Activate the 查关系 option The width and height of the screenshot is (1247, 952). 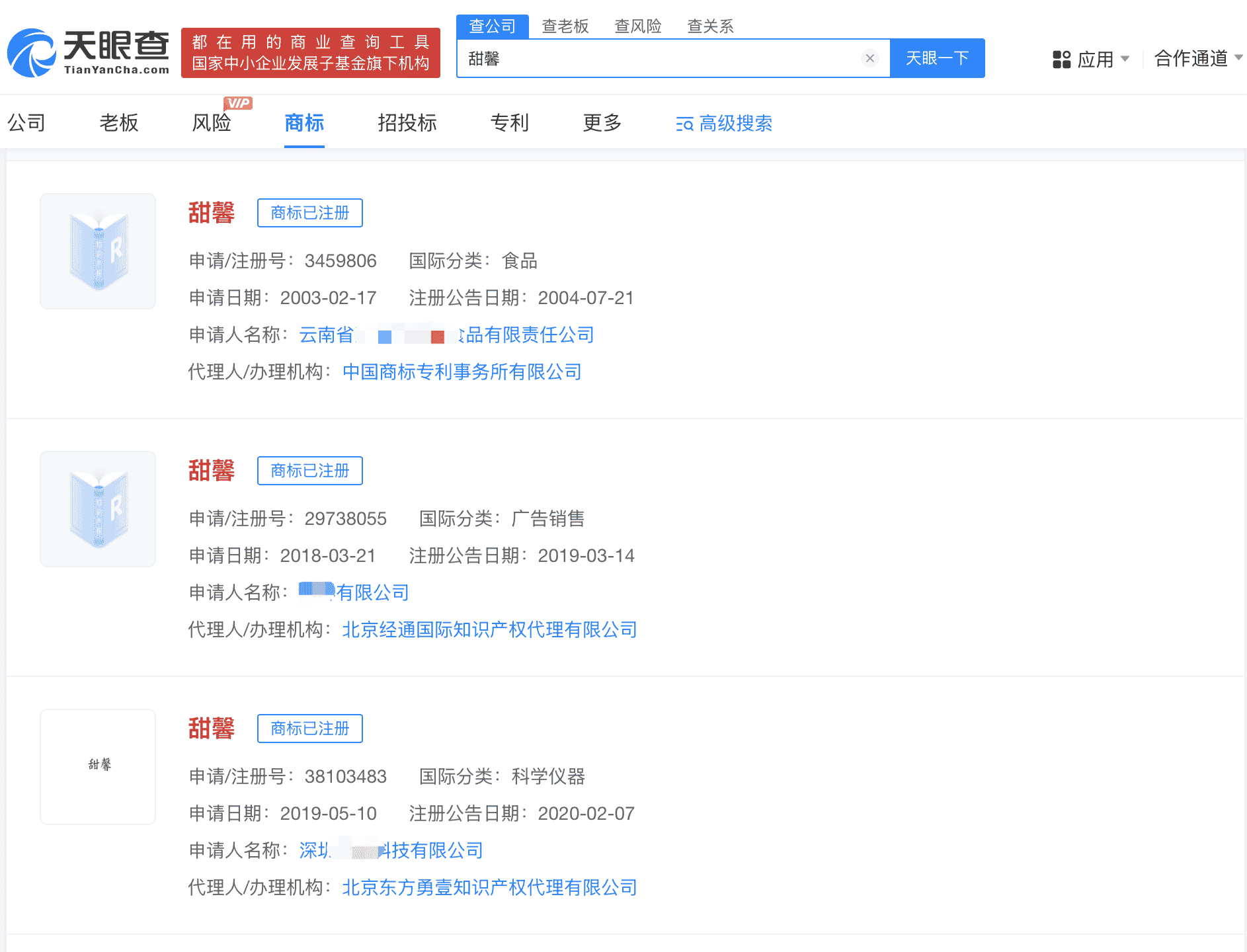pos(710,26)
